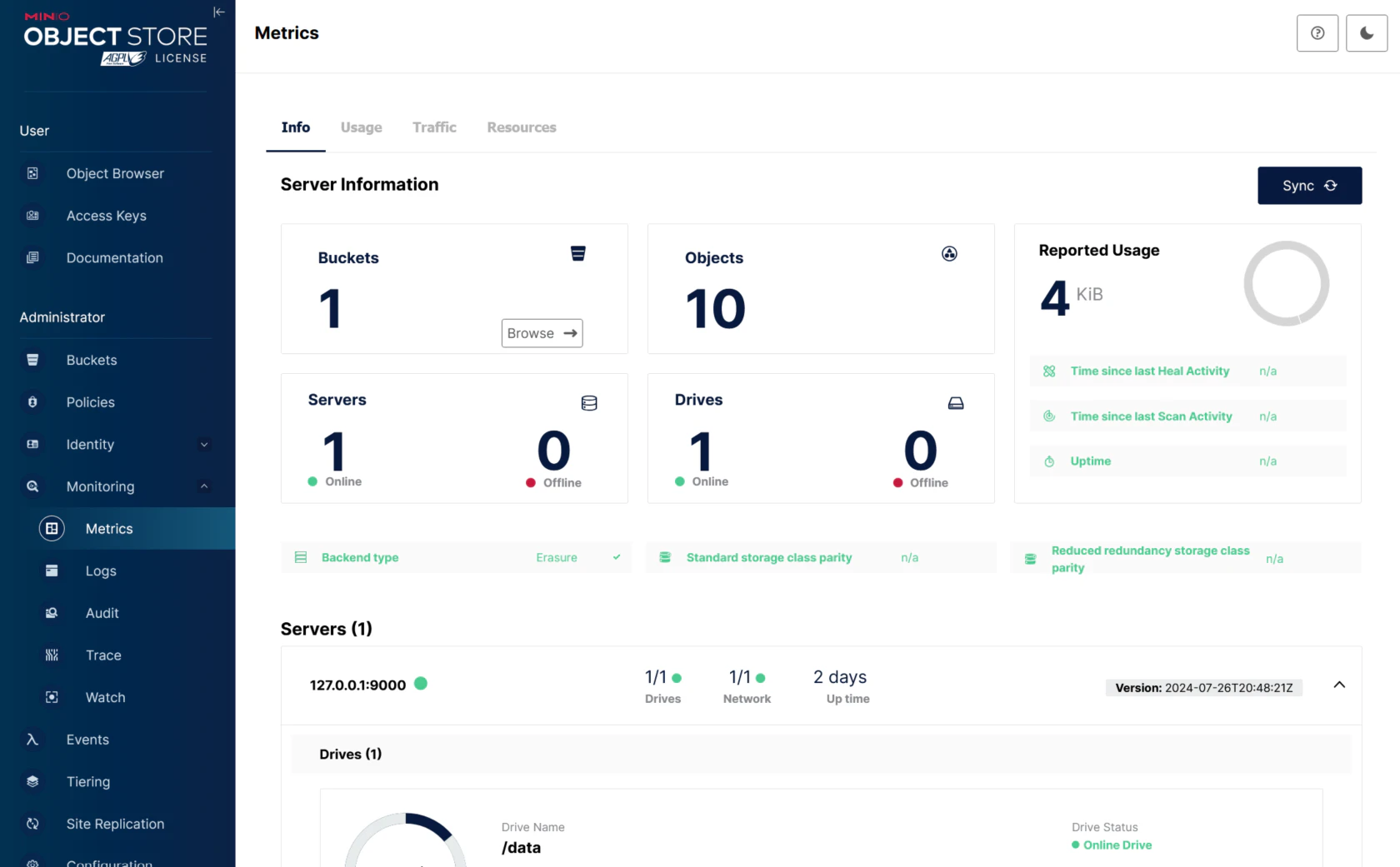
Task: Open the Audit page
Action: click(102, 613)
